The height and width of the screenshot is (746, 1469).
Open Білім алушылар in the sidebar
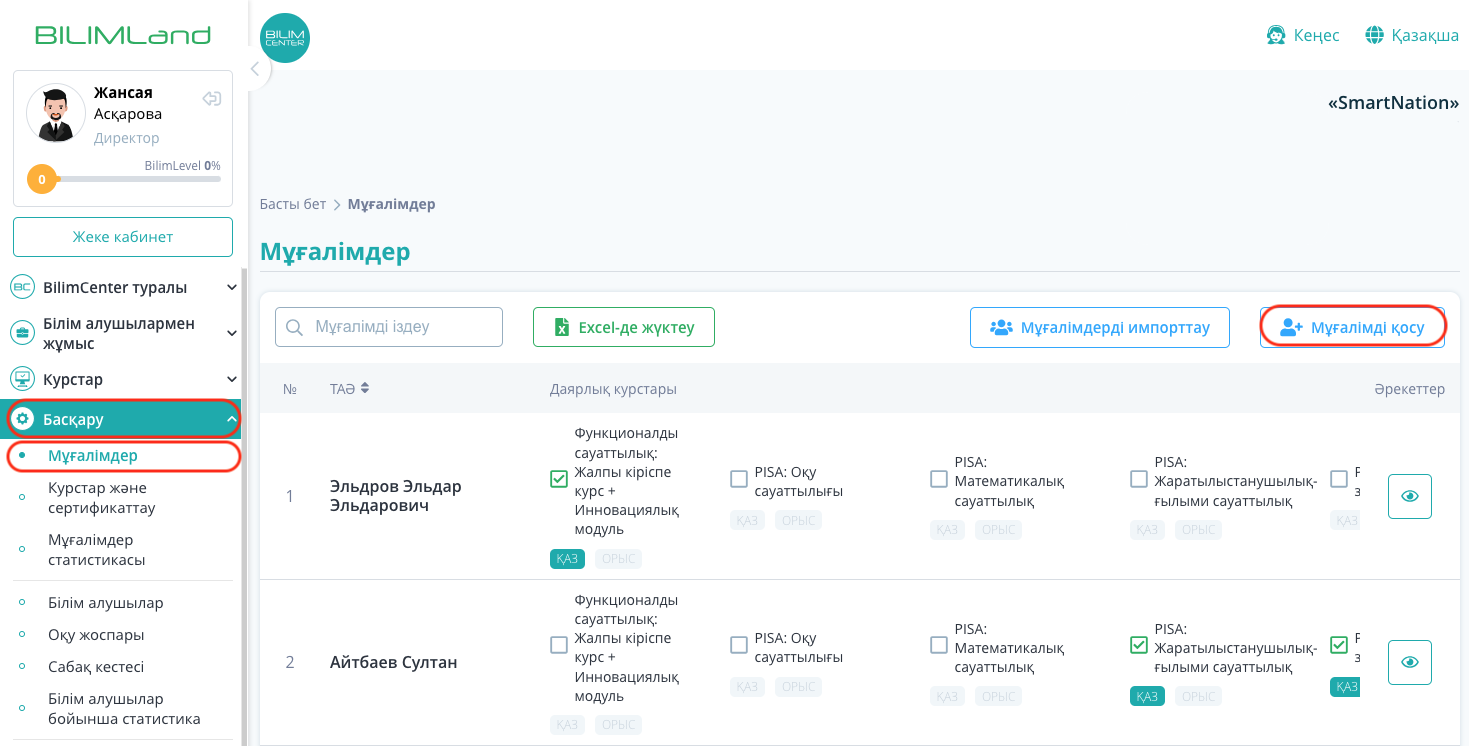[106, 603]
